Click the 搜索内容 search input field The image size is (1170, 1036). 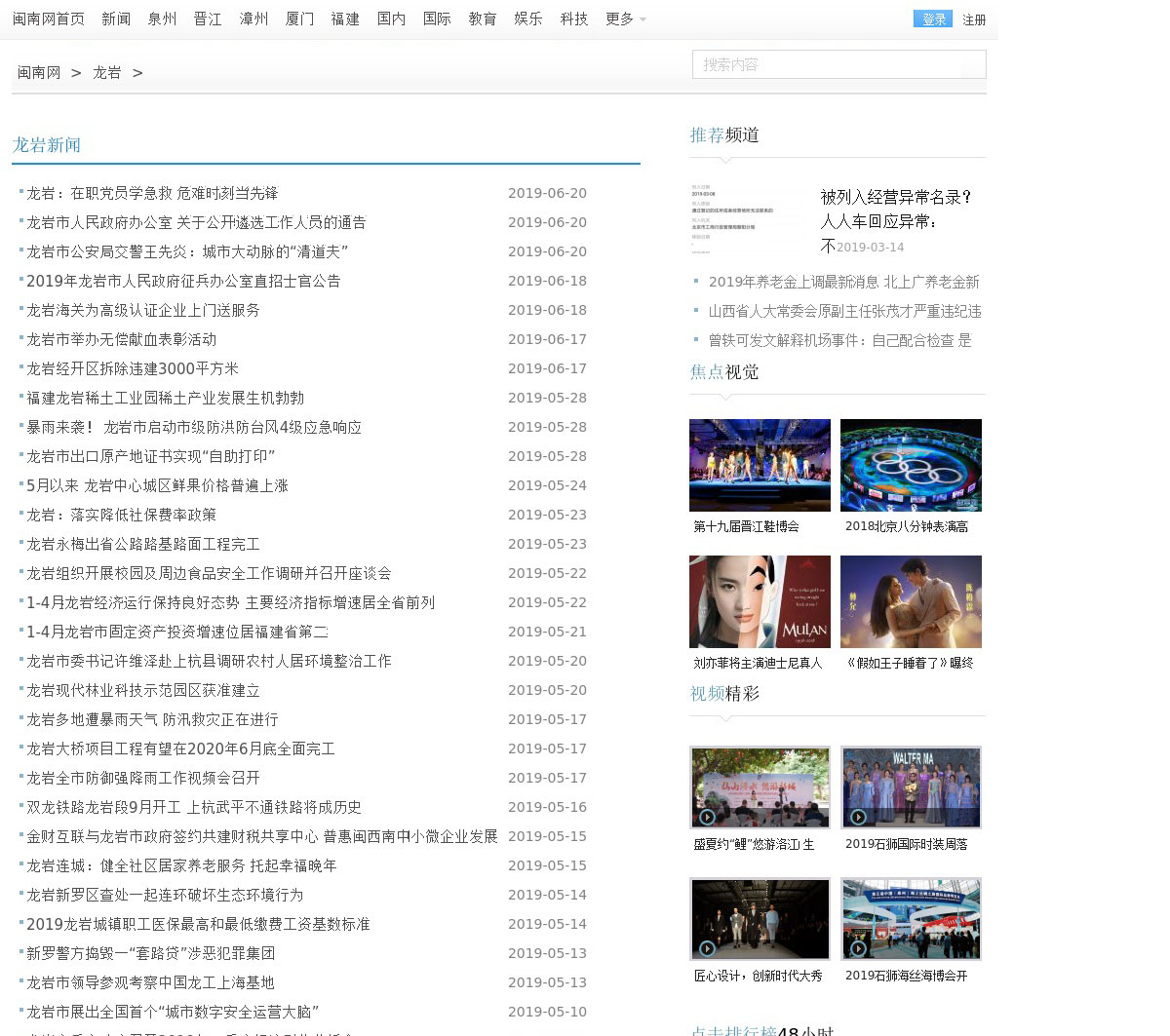pyautogui.click(x=829, y=64)
